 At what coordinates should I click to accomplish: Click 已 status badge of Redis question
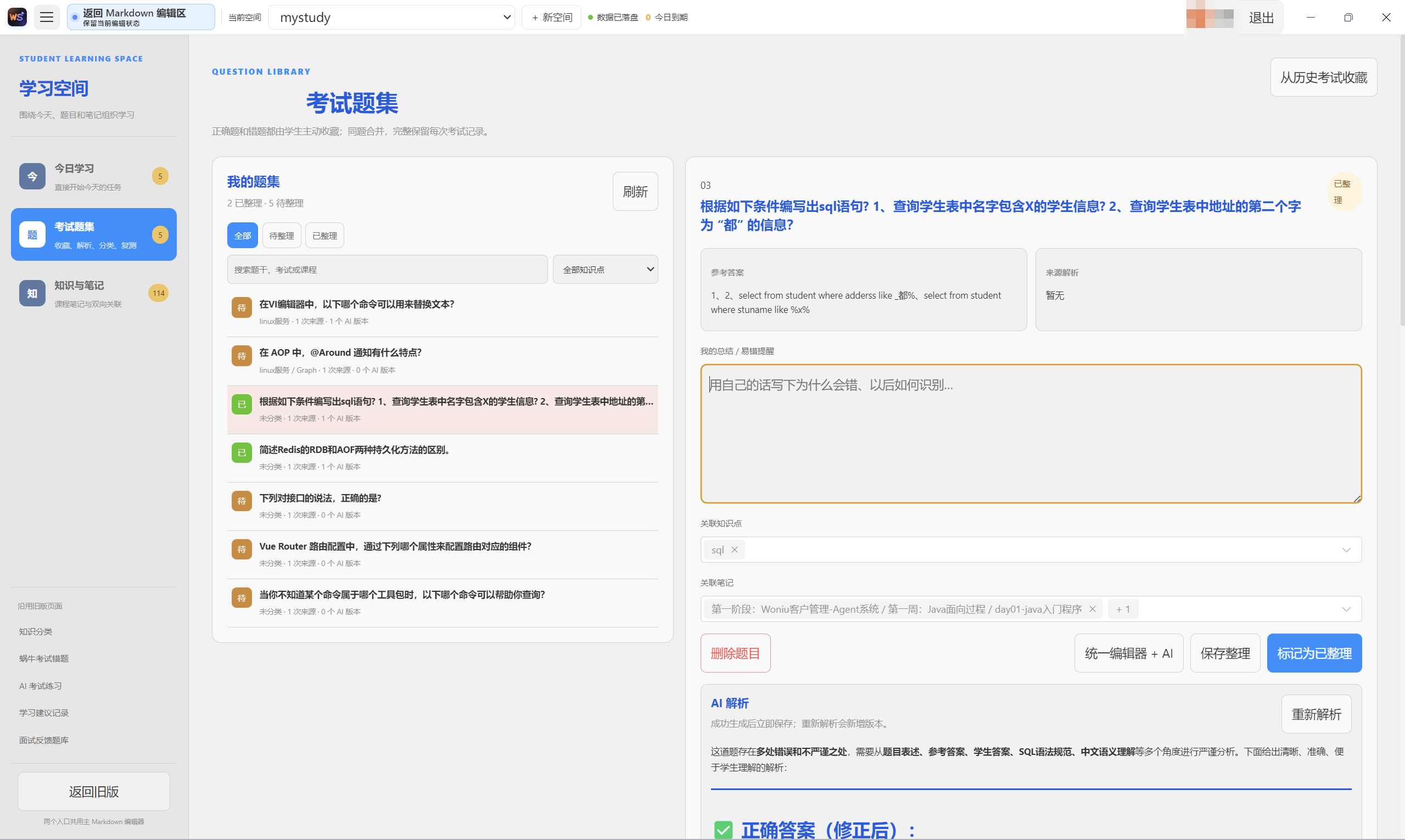click(242, 453)
